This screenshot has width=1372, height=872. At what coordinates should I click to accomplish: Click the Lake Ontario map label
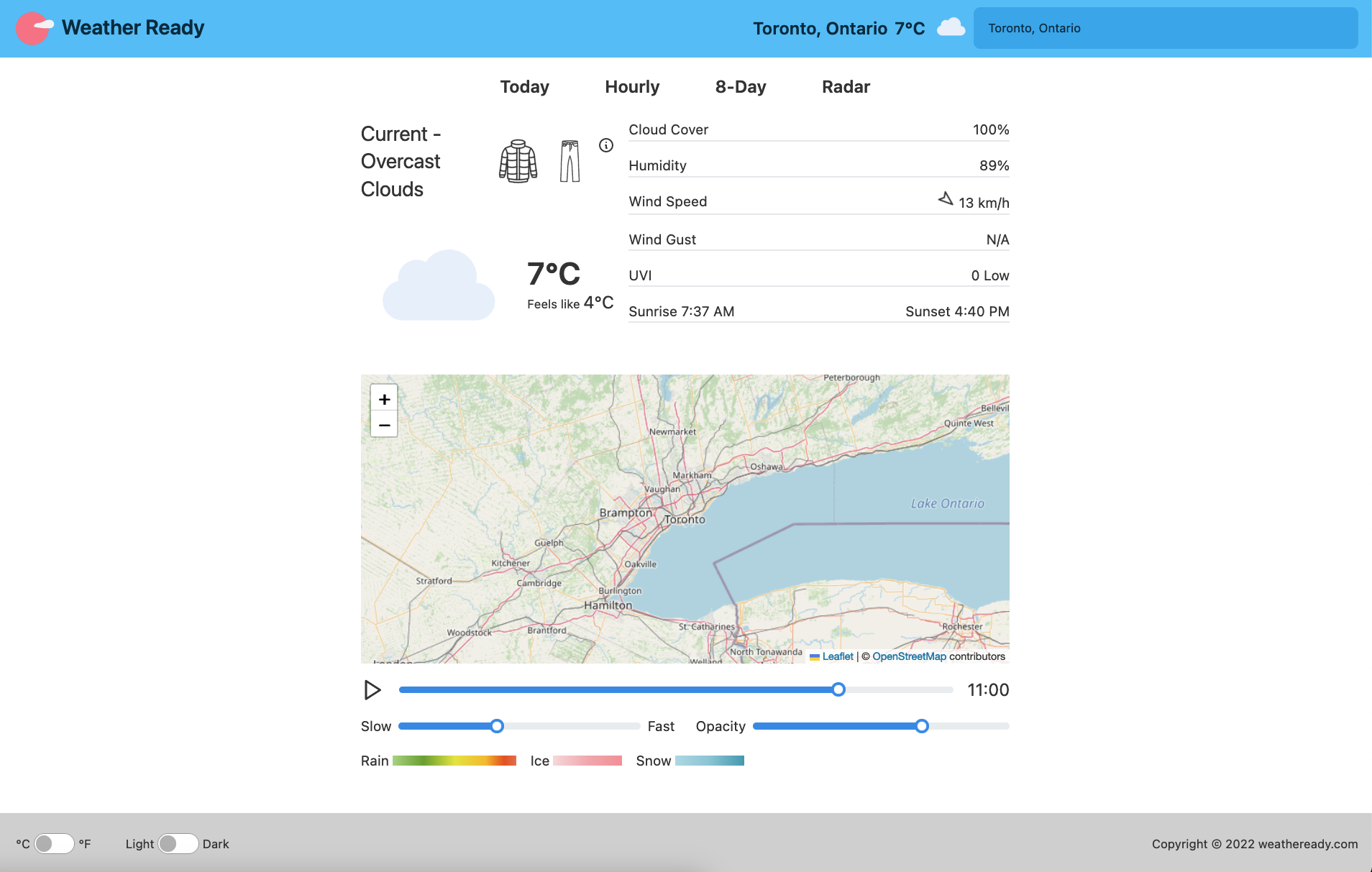(947, 503)
